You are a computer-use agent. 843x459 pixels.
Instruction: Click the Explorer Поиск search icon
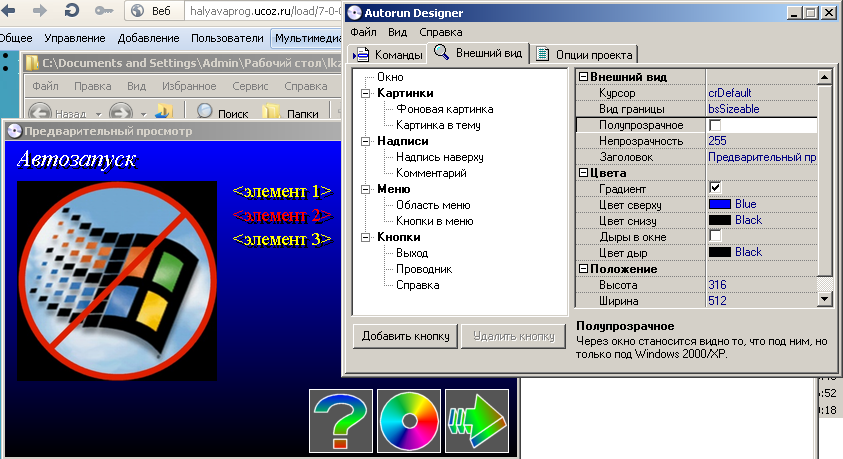(x=204, y=111)
